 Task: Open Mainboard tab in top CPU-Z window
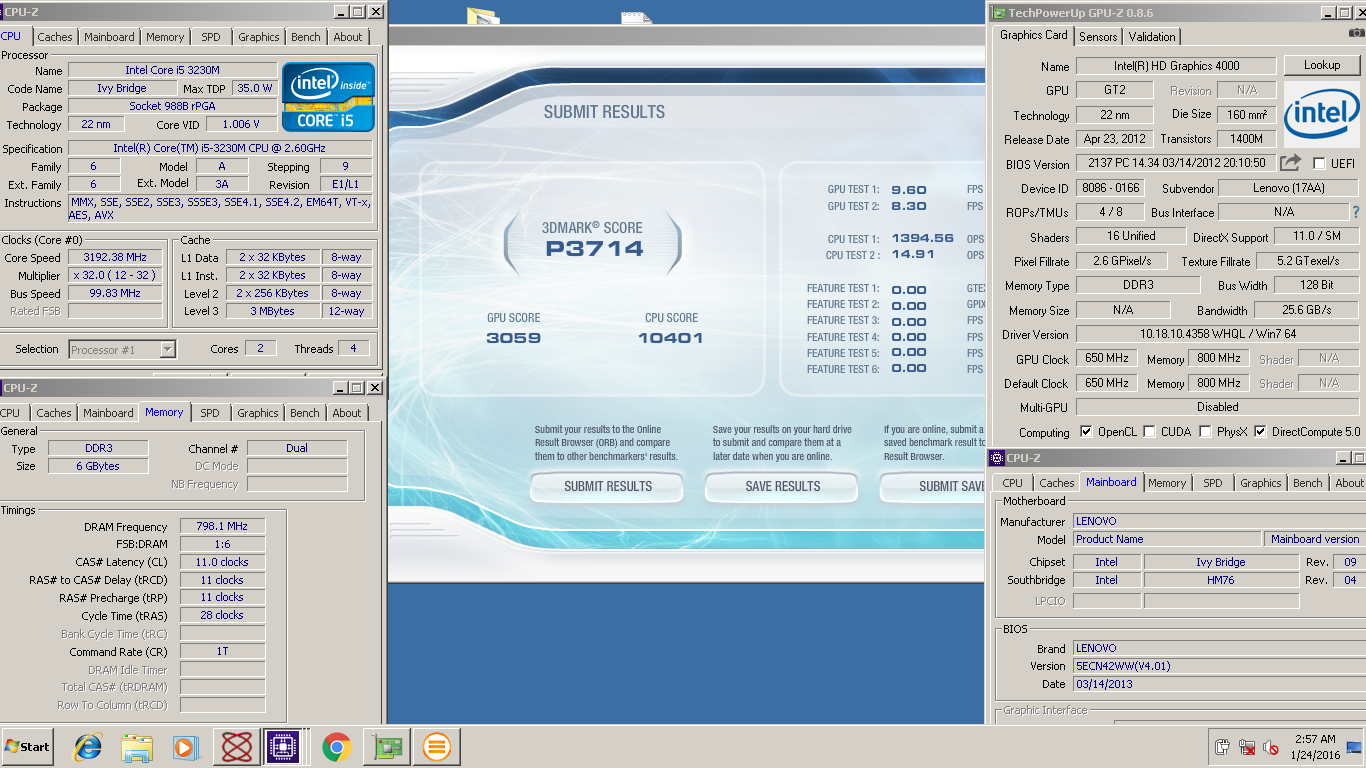pos(109,37)
